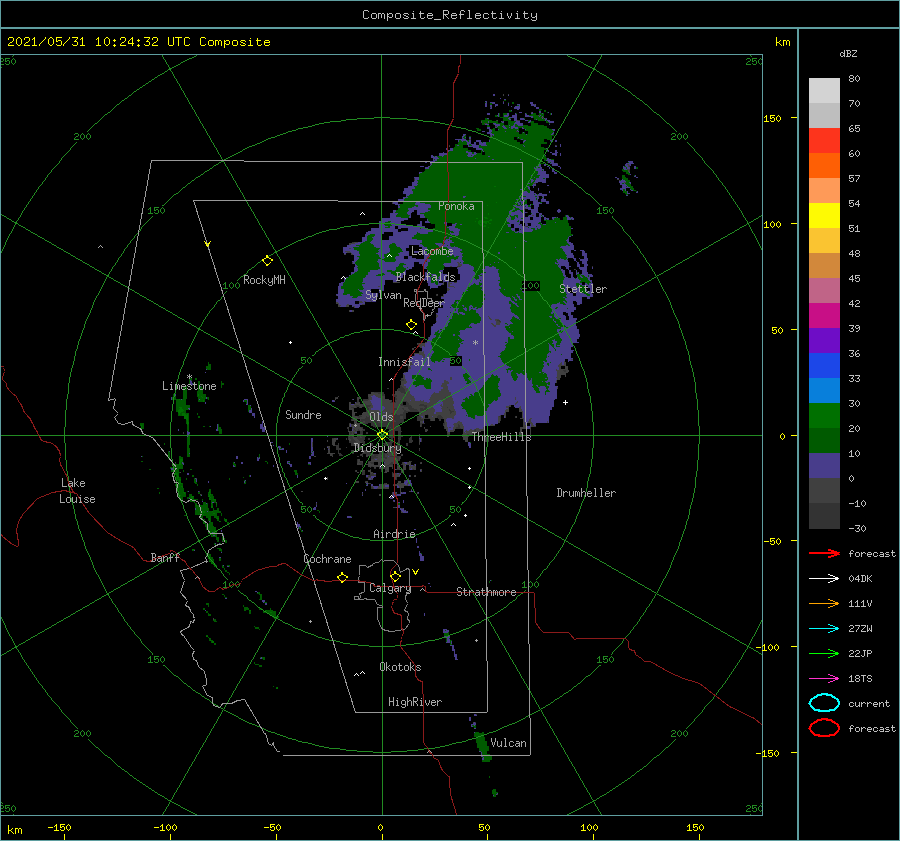Viewport: 900px width, 841px height.
Task: Click the Calgary city label
Action: (390, 588)
